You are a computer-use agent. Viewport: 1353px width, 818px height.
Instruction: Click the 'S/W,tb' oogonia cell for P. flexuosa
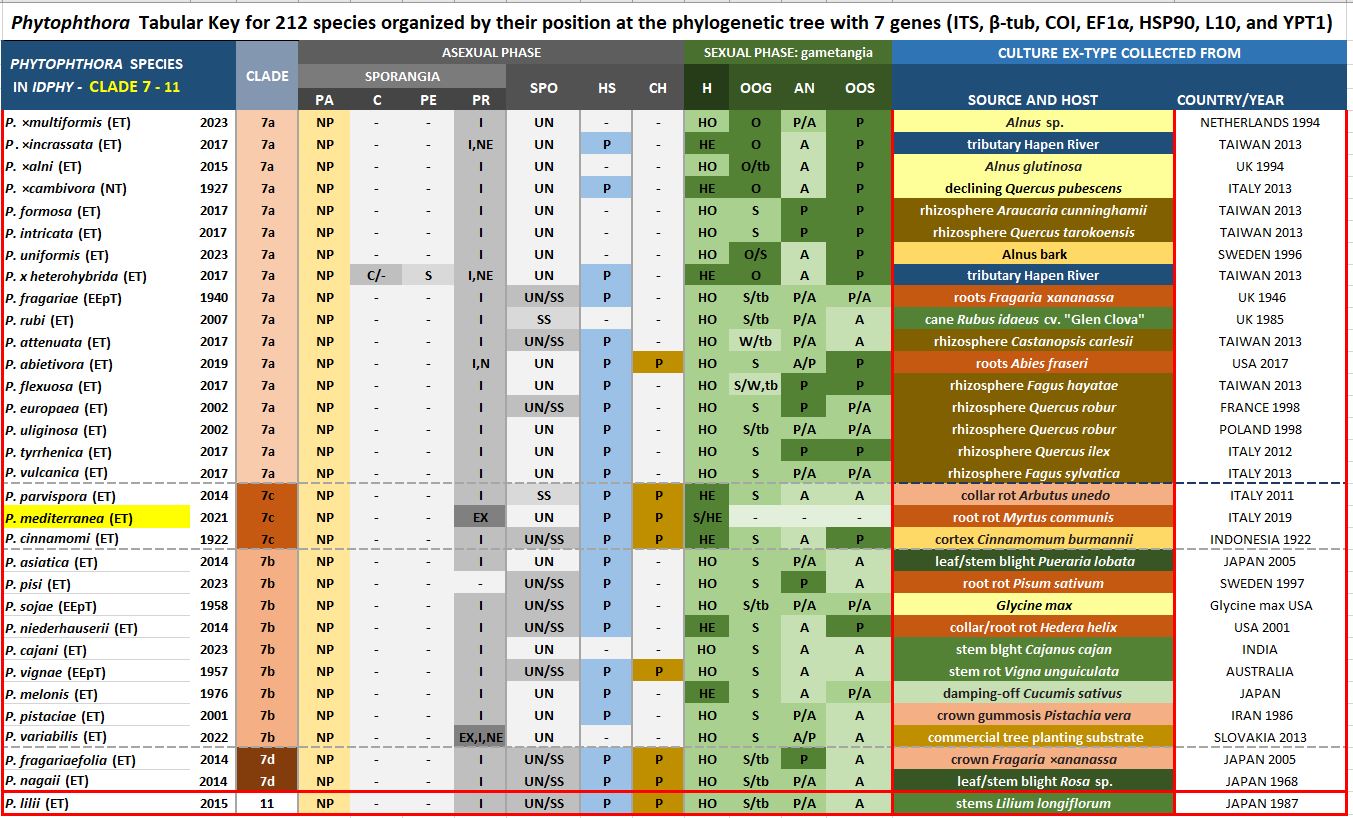[x=755, y=386]
